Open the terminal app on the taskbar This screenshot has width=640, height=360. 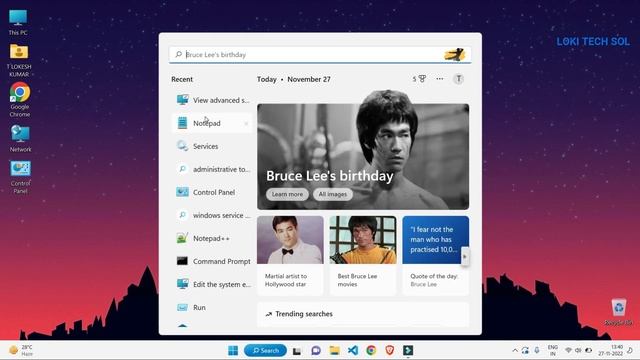pos(408,350)
